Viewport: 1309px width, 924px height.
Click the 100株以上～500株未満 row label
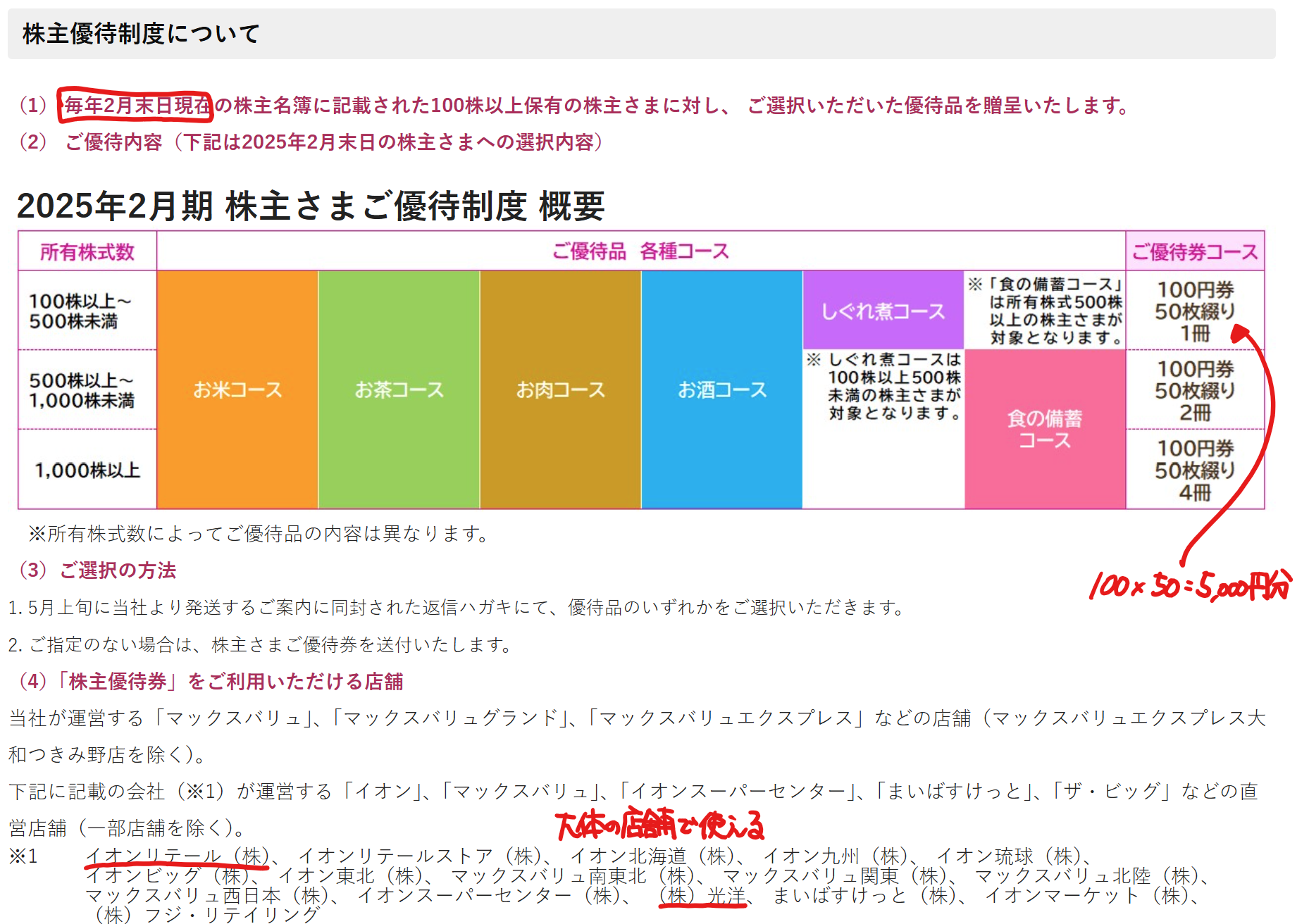[80, 311]
